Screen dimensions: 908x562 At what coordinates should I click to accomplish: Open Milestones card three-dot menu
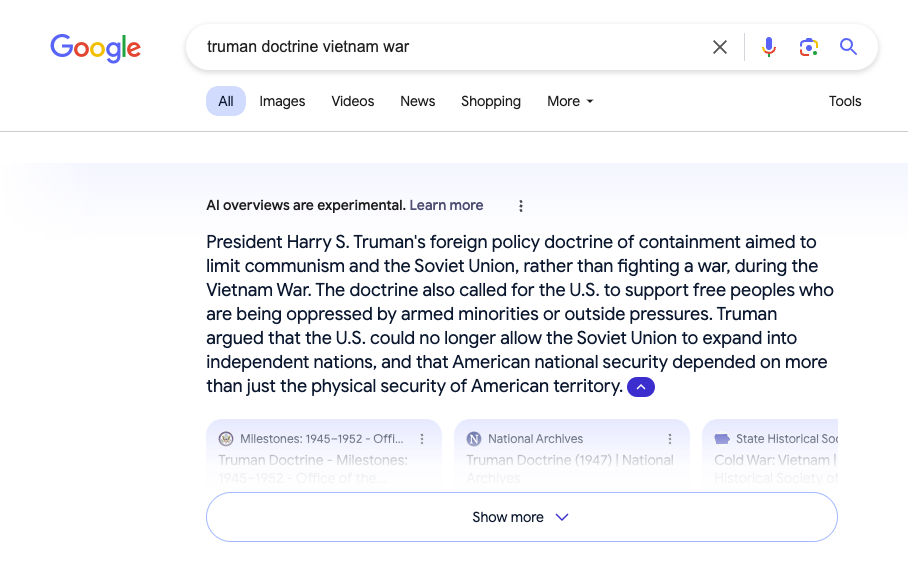[422, 439]
